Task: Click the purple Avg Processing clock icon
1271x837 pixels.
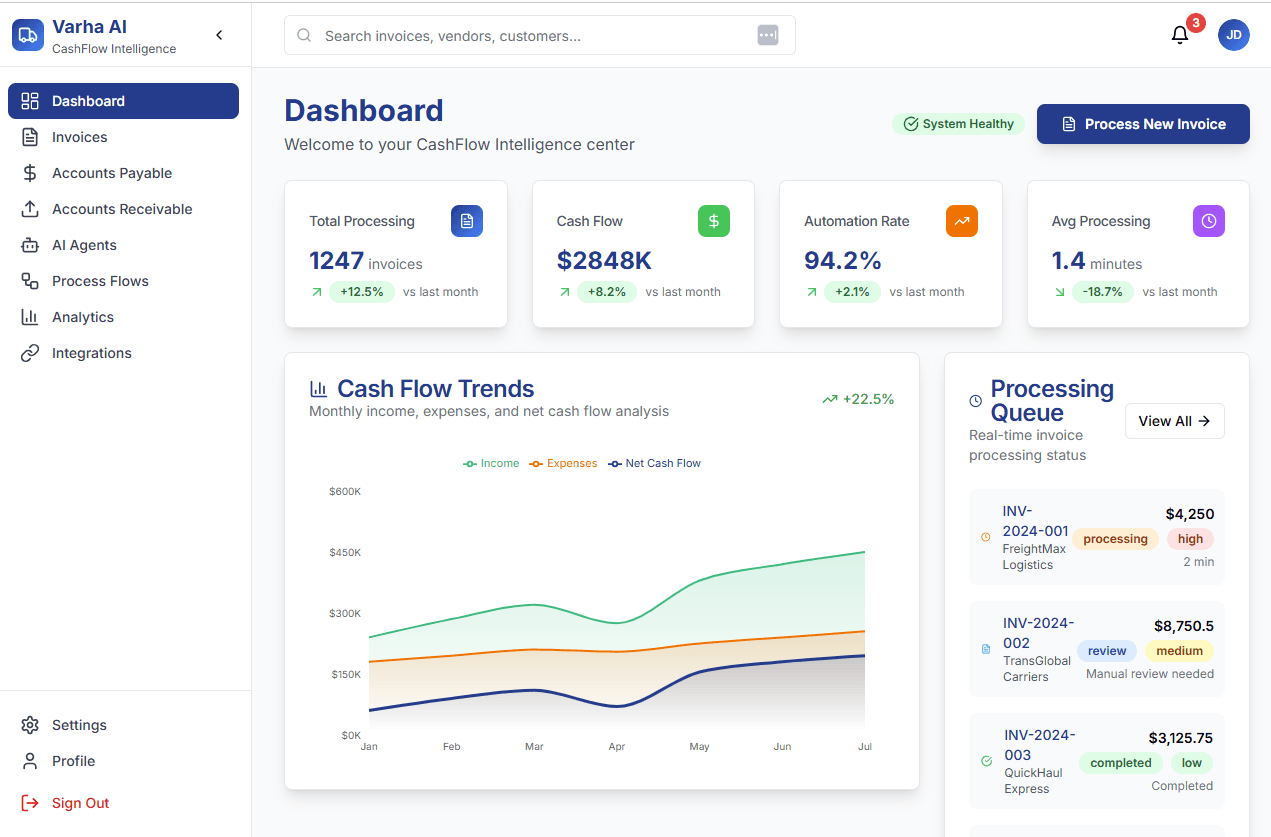Action: tap(1208, 221)
